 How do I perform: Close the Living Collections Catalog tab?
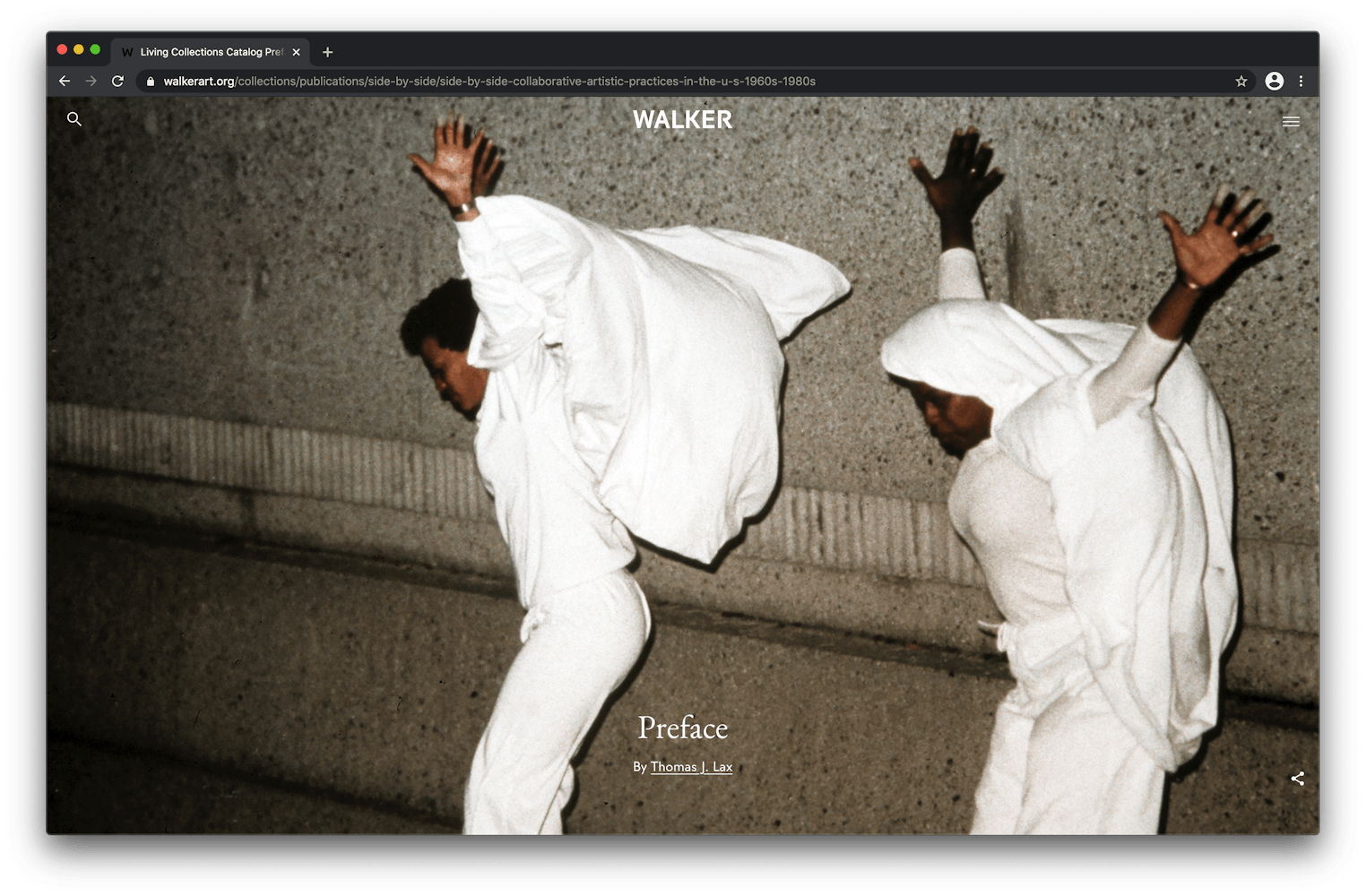coord(297,52)
